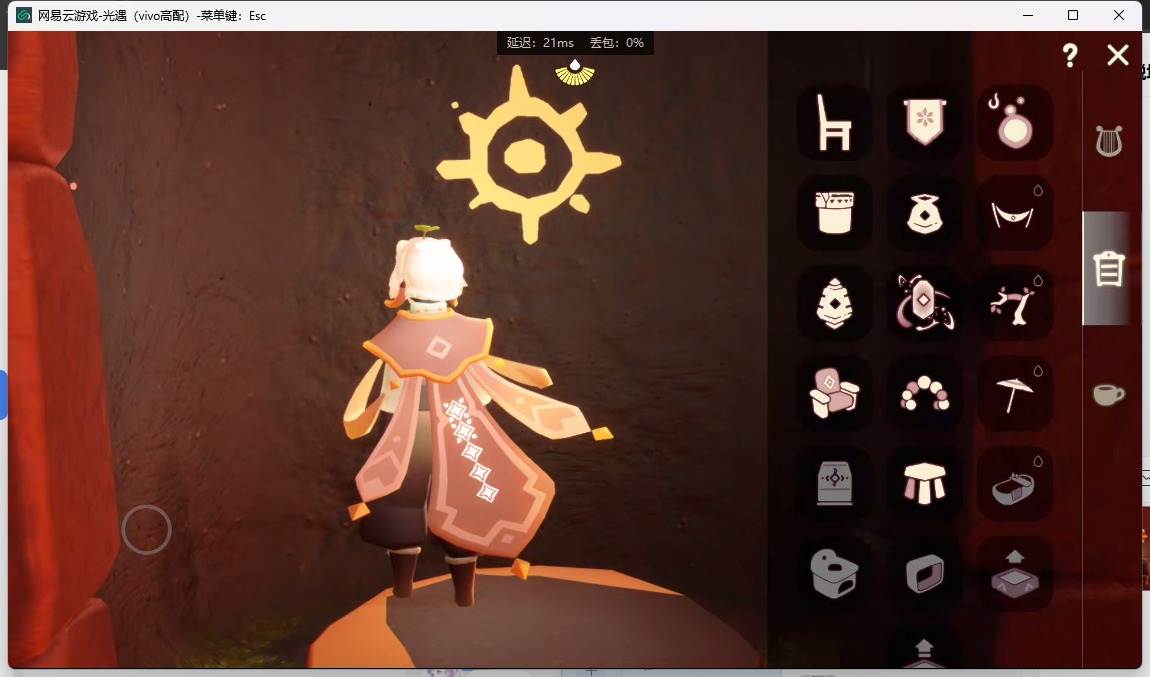Select the small stool table prop
The width and height of the screenshot is (1150, 677).
(924, 483)
